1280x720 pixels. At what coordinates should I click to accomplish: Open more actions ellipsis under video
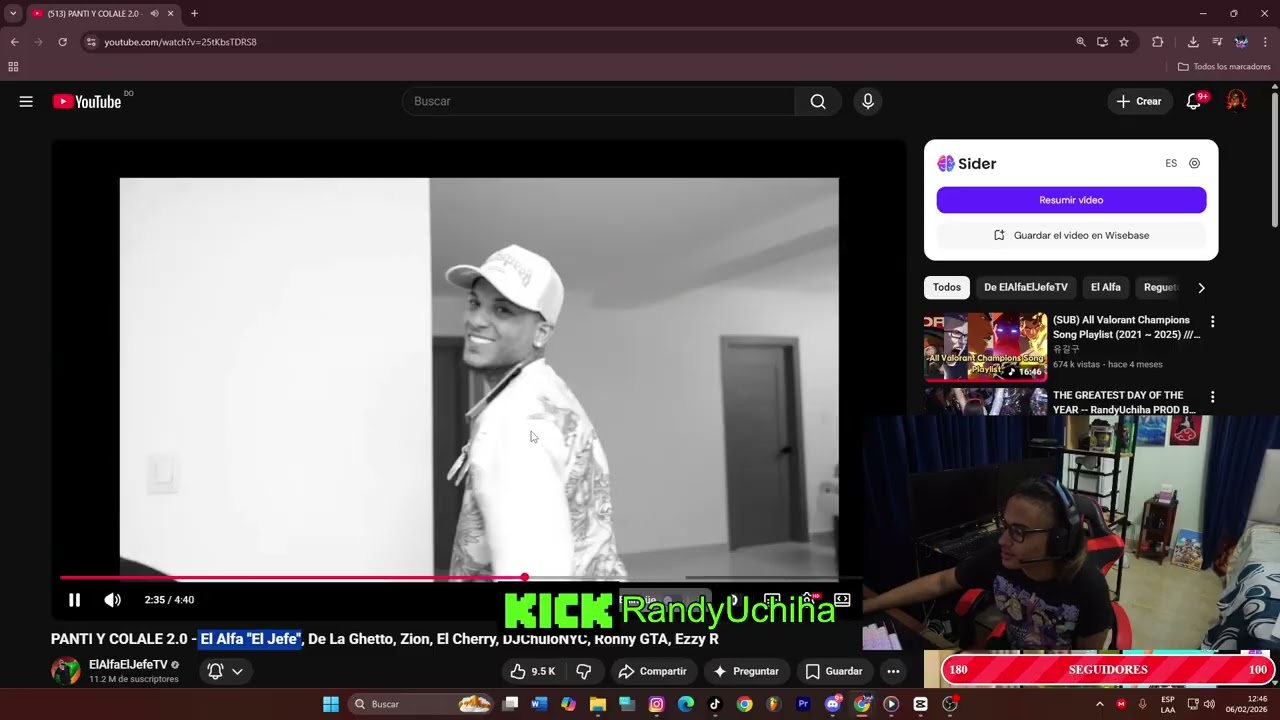coord(893,671)
